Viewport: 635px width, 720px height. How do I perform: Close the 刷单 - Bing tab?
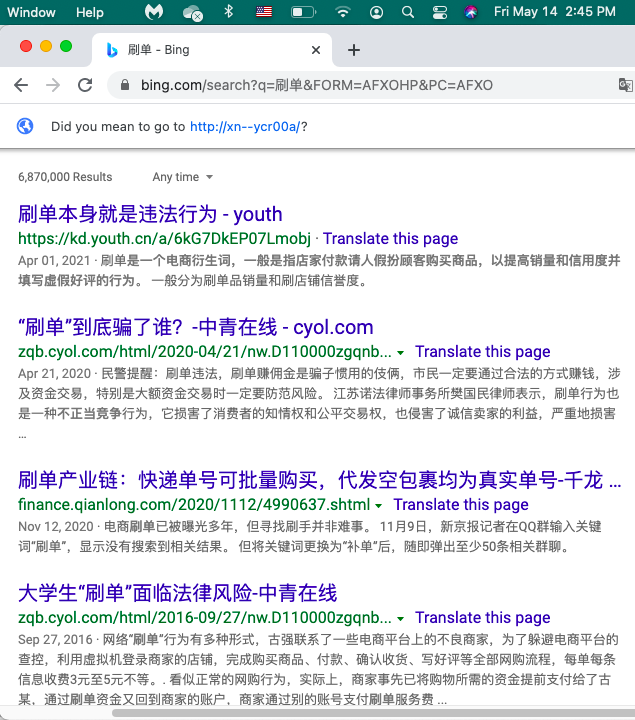point(316,50)
